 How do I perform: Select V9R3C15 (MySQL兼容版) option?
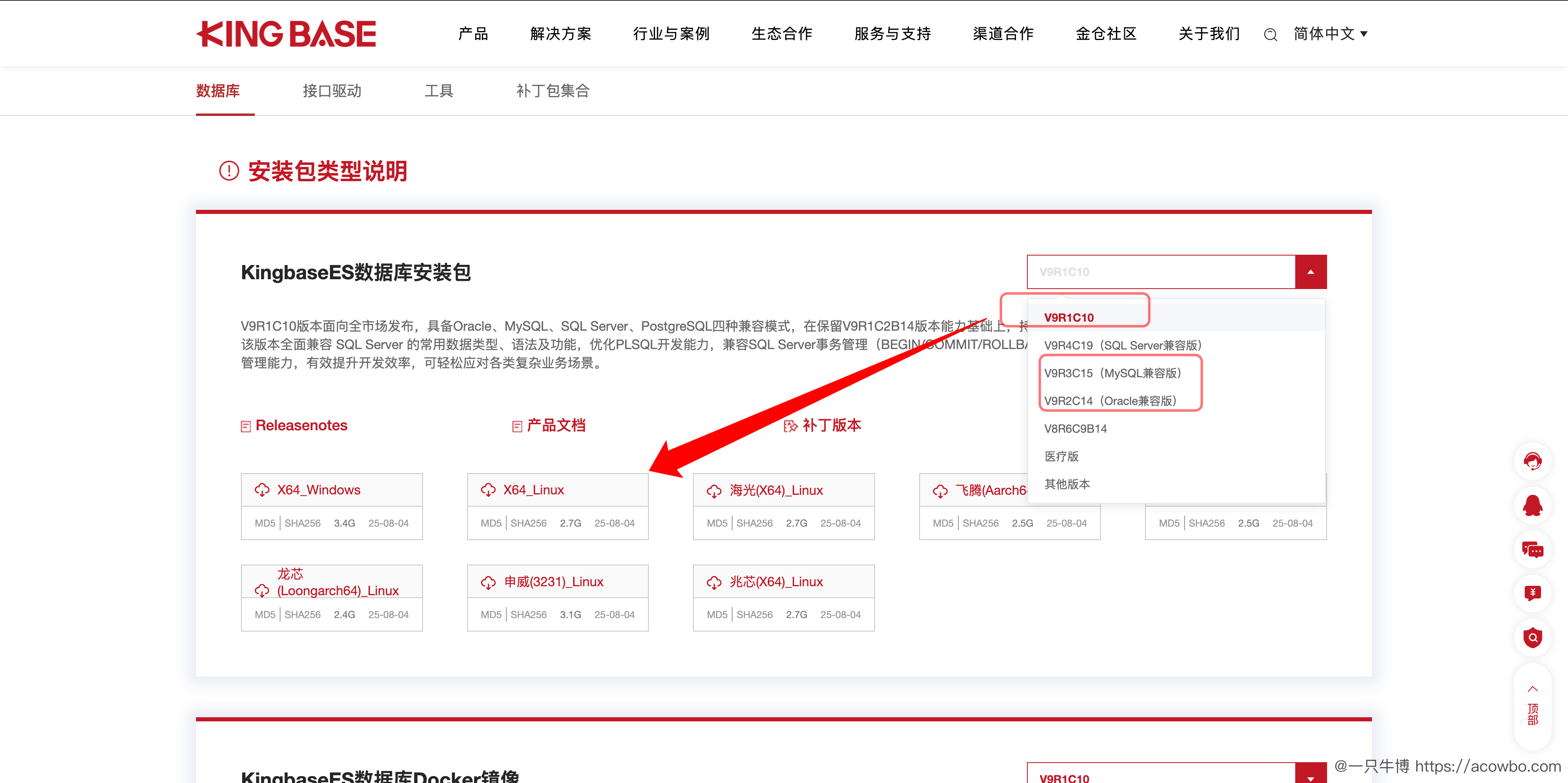1176,373
